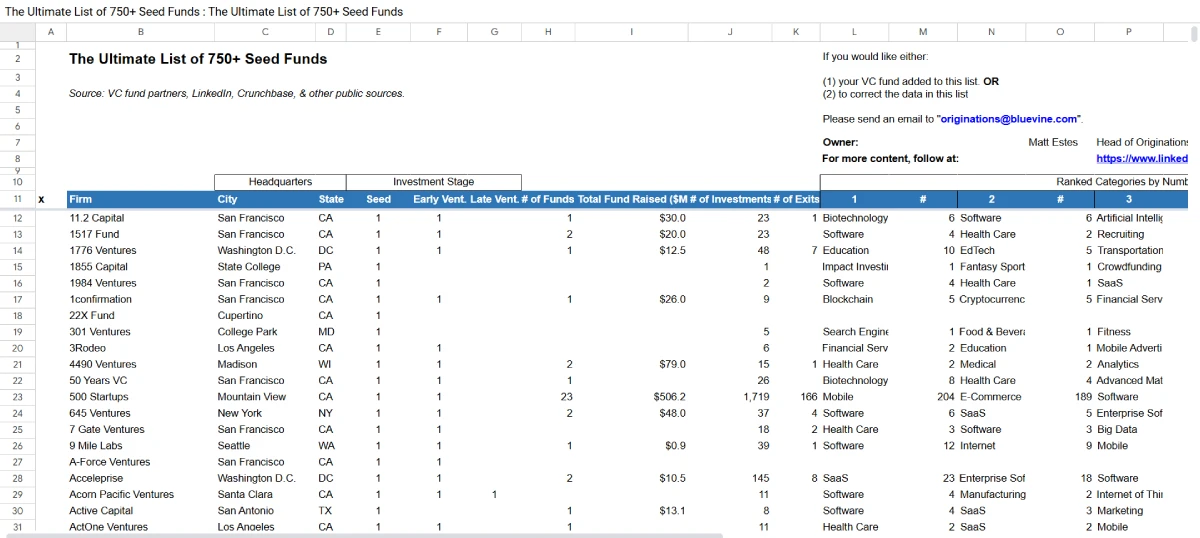Select the 50 Years VC firm cell
This screenshot has width=1200, height=538.
pyautogui.click(x=140, y=381)
